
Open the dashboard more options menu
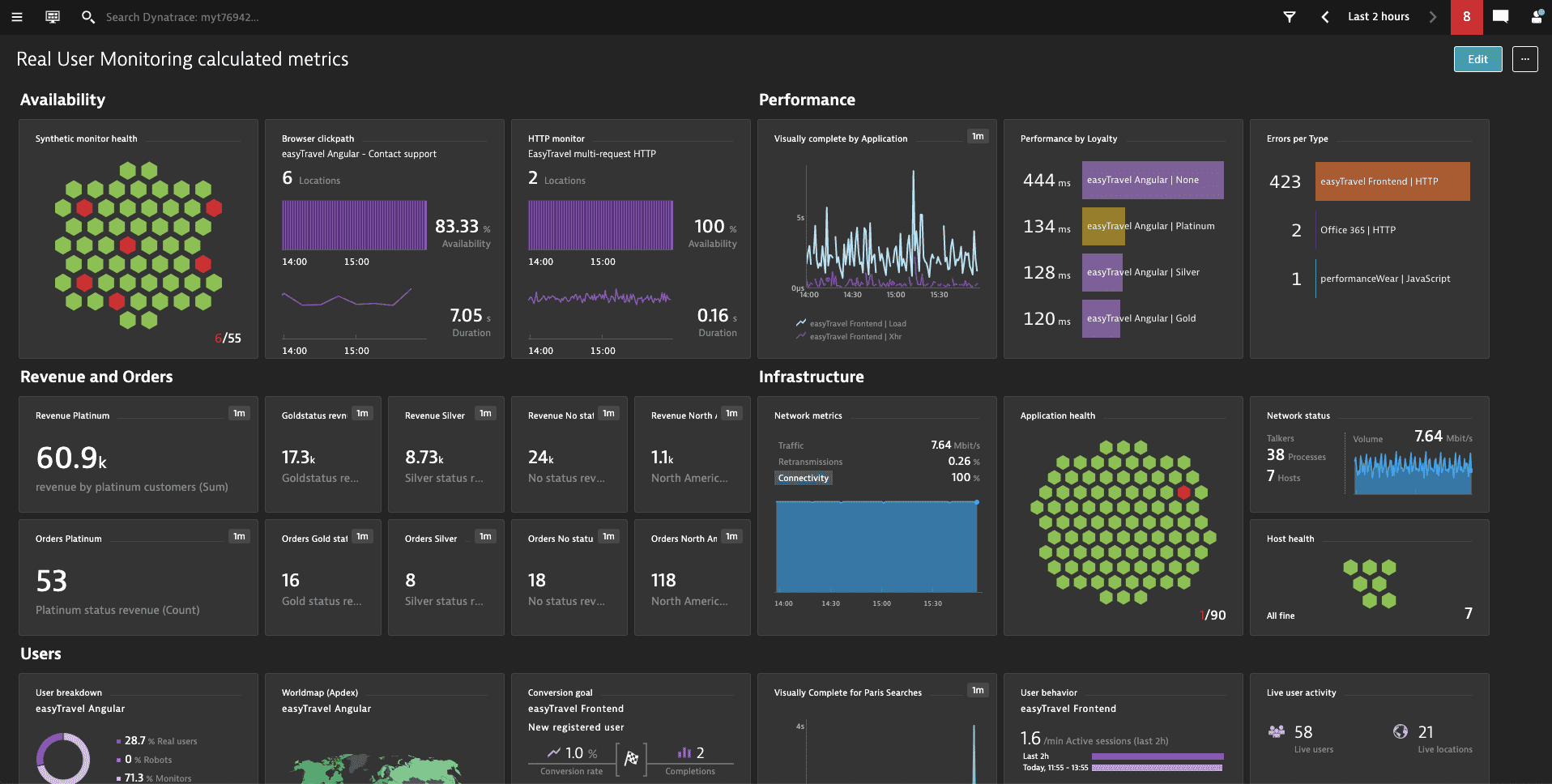tap(1524, 58)
